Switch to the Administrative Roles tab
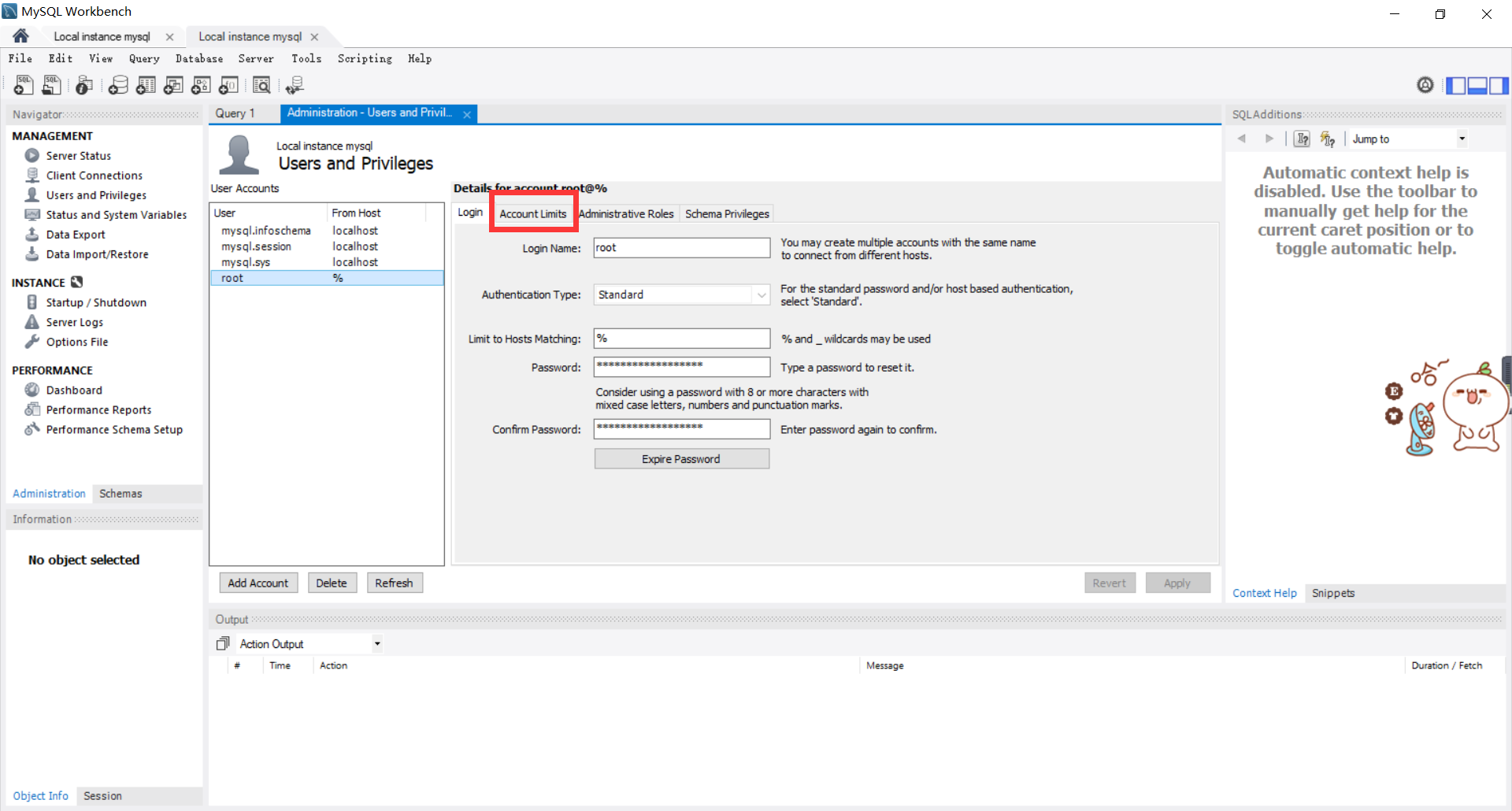1512x811 pixels. click(x=626, y=213)
